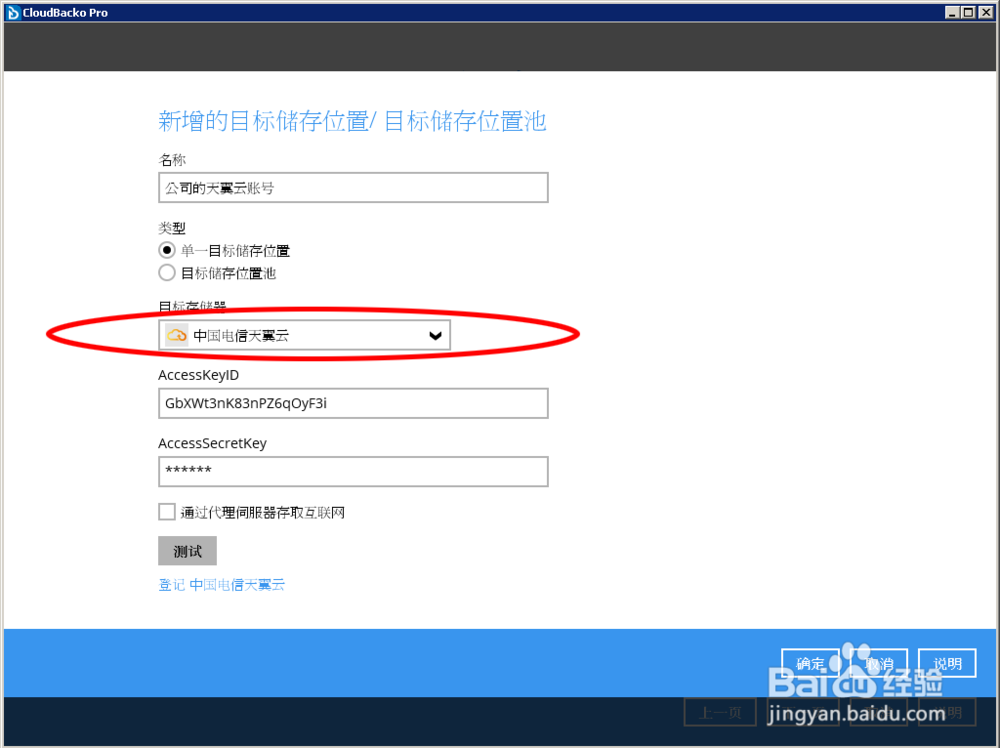The height and width of the screenshot is (748, 1000).
Task: Click the 确定 confirm button
Action: (x=810, y=663)
